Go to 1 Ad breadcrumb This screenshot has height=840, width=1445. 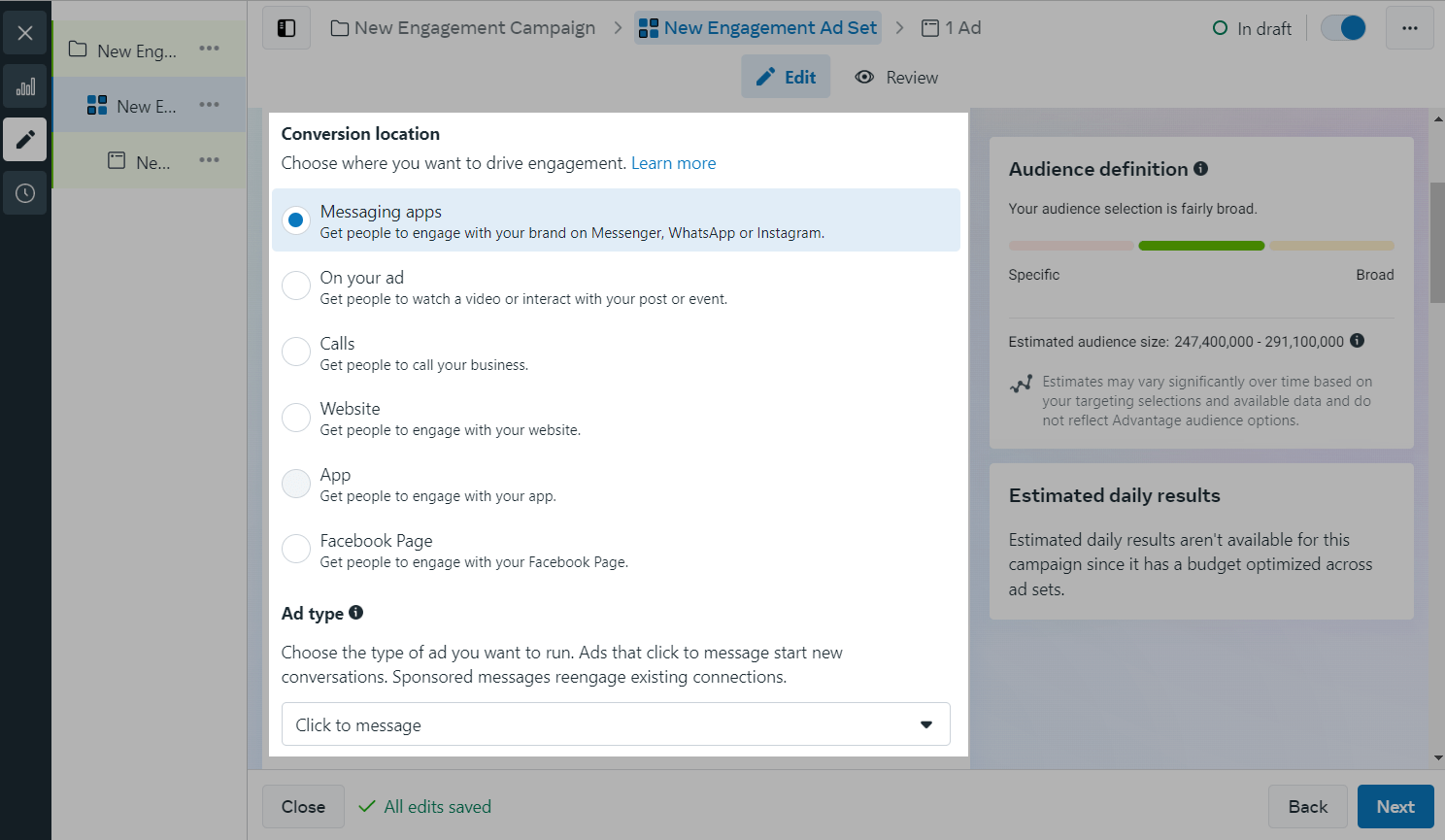[952, 28]
